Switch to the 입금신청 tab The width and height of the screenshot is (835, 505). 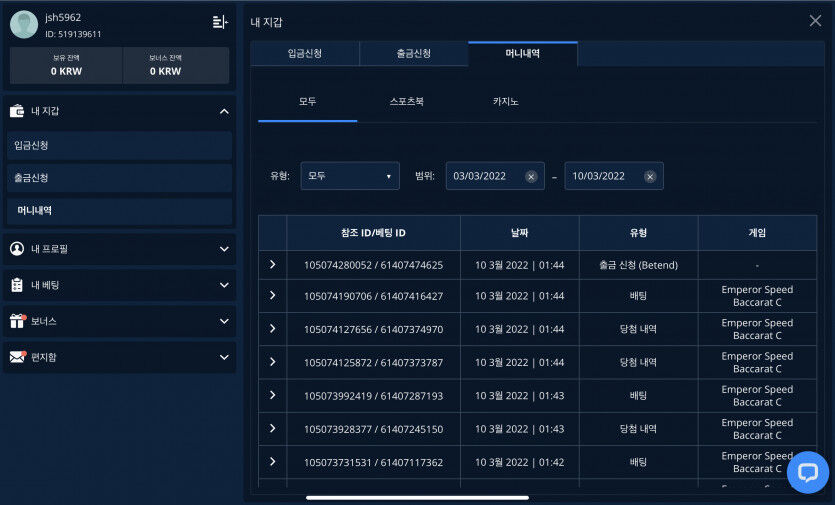tap(305, 54)
